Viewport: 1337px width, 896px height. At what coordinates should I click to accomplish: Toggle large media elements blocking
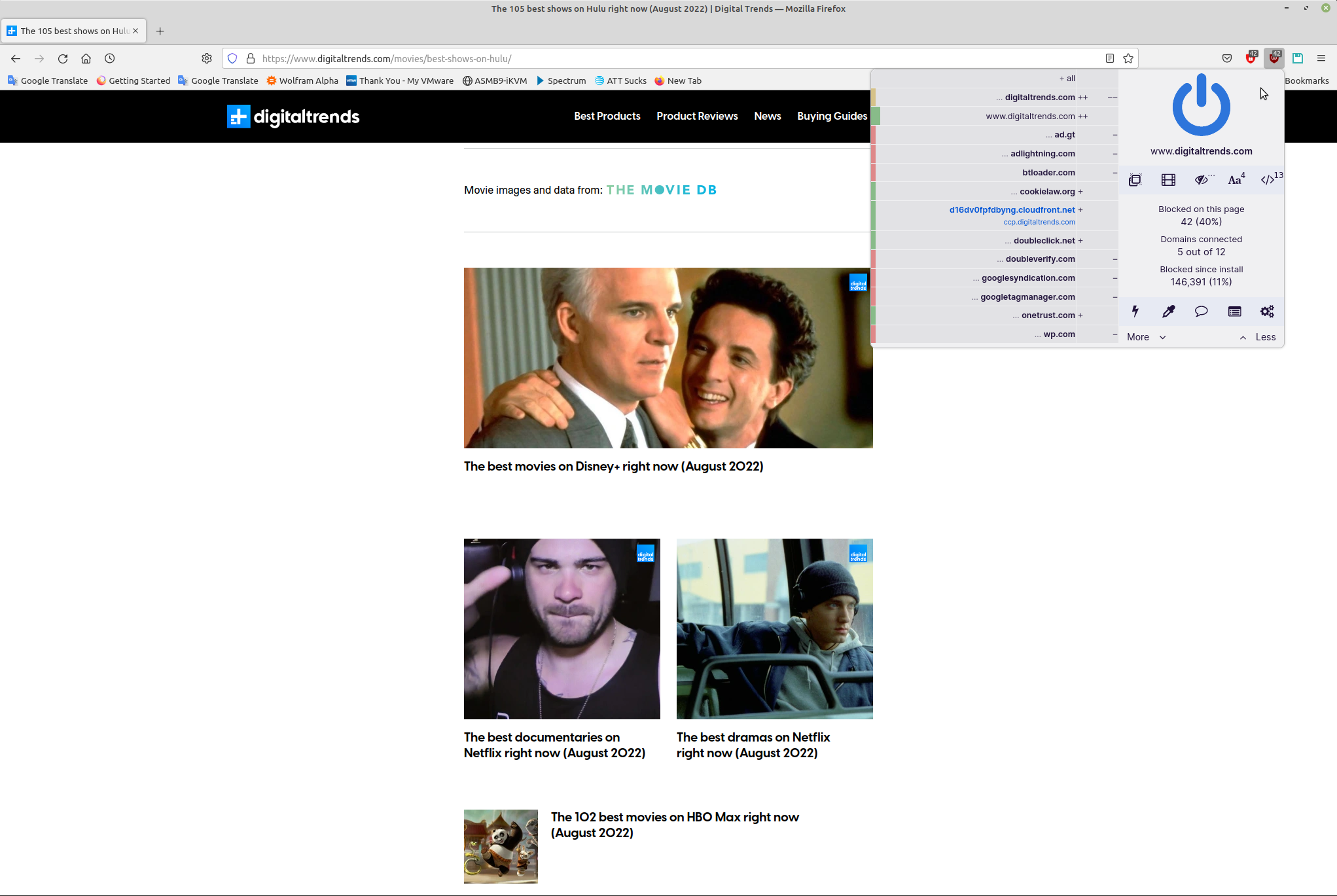point(1168,180)
